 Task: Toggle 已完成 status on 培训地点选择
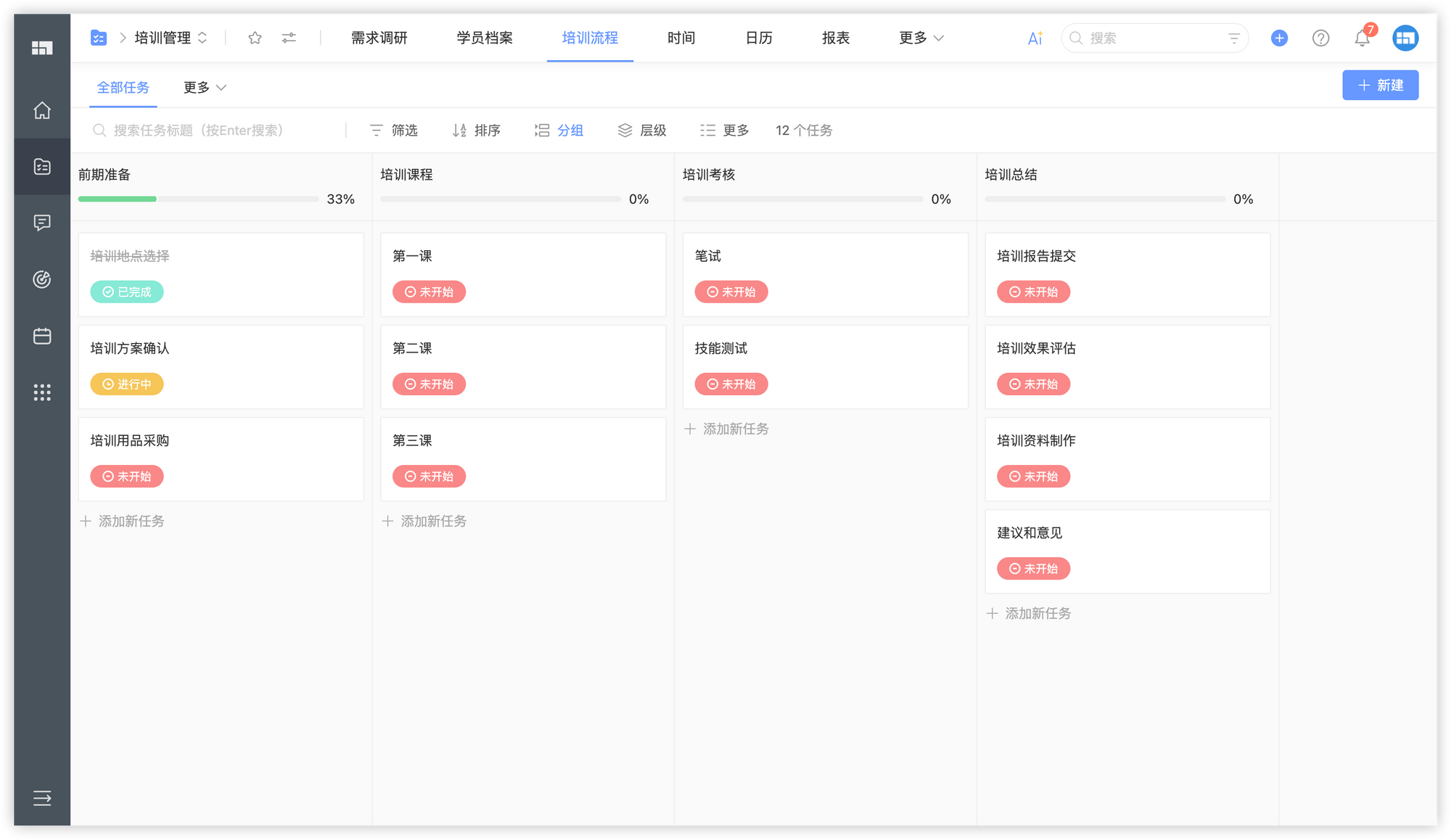point(127,292)
